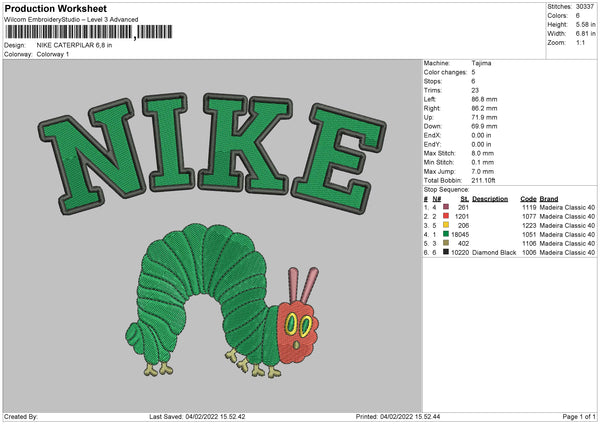Screen dimensions: 600x424
Task: Click the yellow swatch for code 1223
Action: [x=446, y=225]
